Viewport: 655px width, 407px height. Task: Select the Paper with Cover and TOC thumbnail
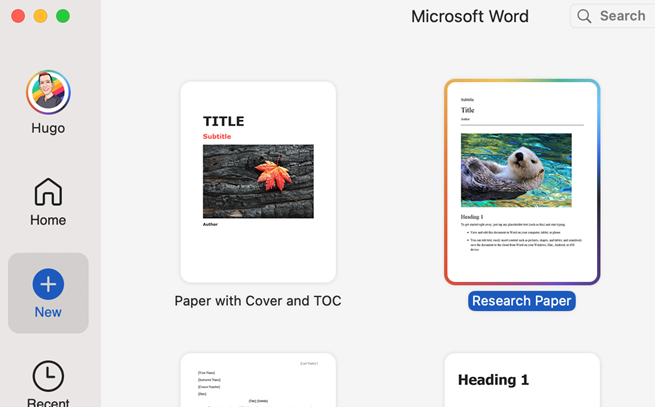coord(258,182)
